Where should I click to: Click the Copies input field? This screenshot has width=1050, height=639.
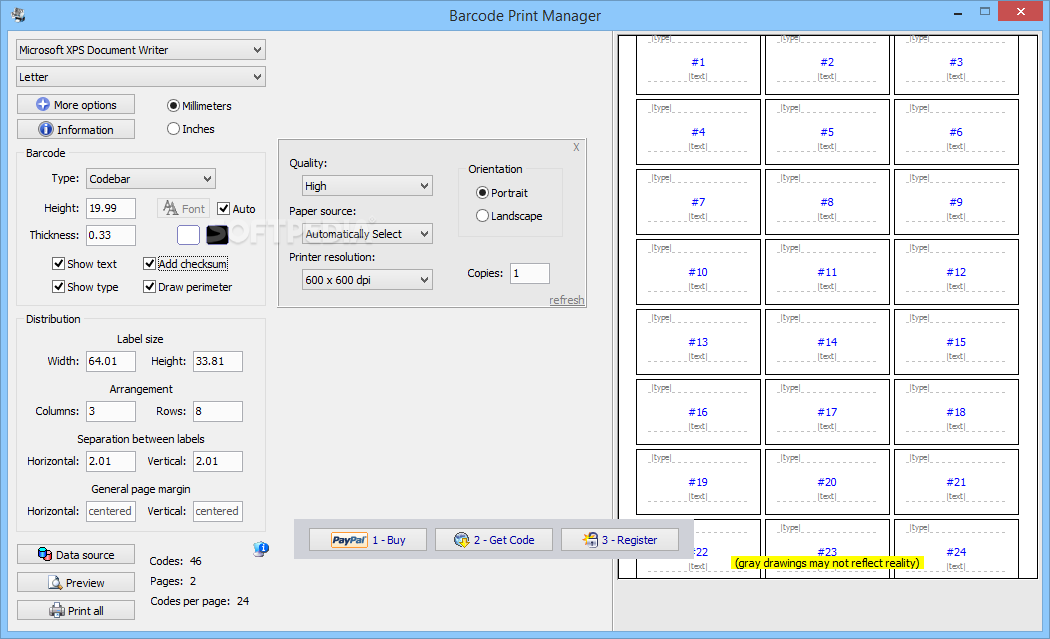click(x=530, y=273)
